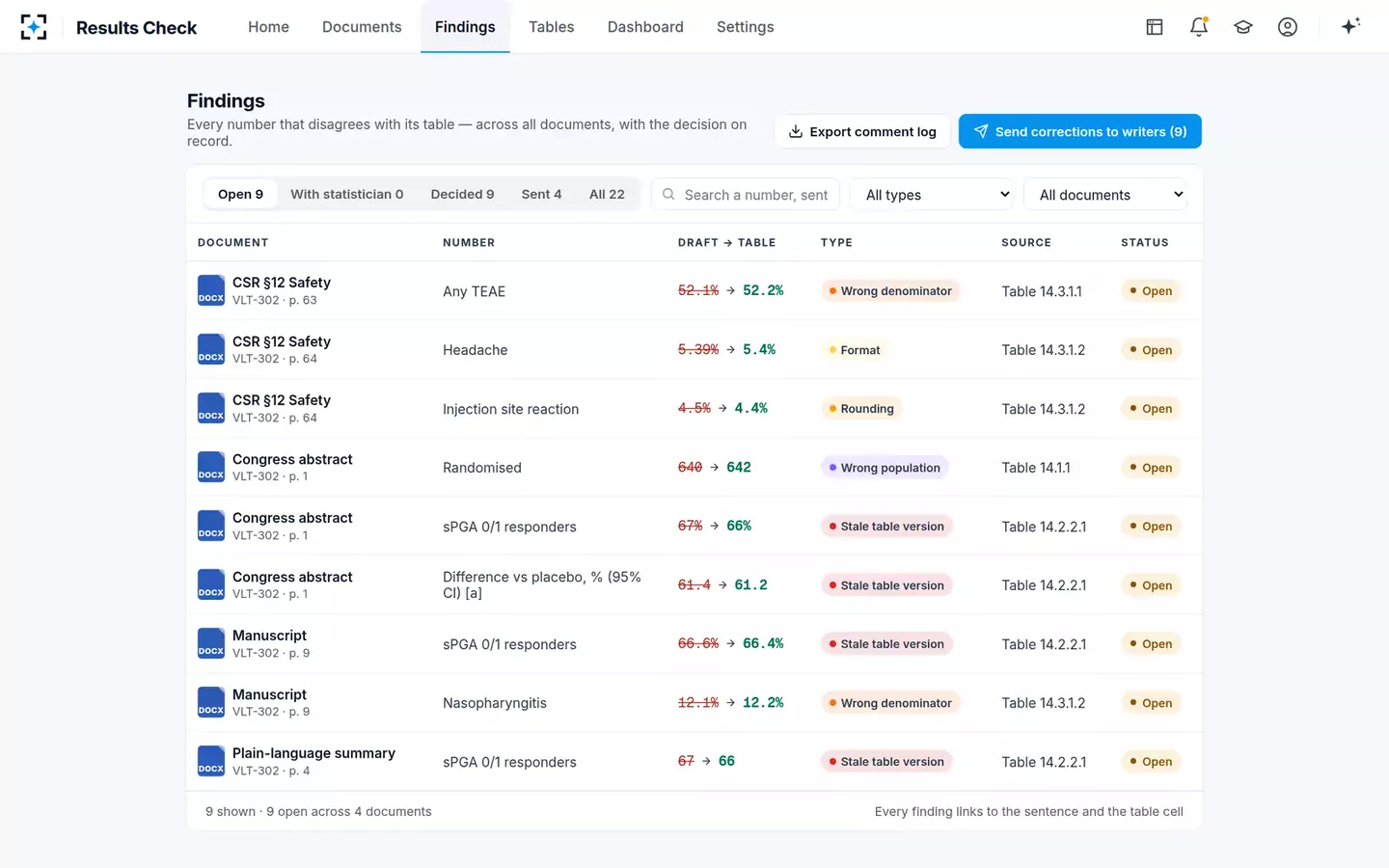The image size is (1389, 868).
Task: Click Open status in Headache row
Action: [x=1151, y=350]
